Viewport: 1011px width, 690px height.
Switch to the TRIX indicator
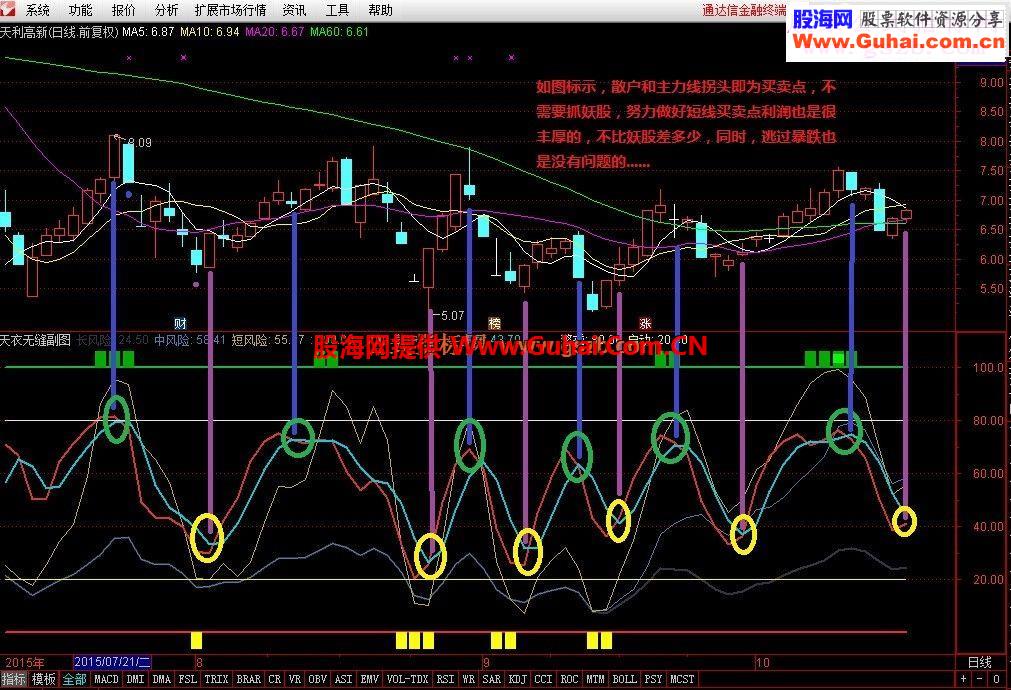pos(216,679)
